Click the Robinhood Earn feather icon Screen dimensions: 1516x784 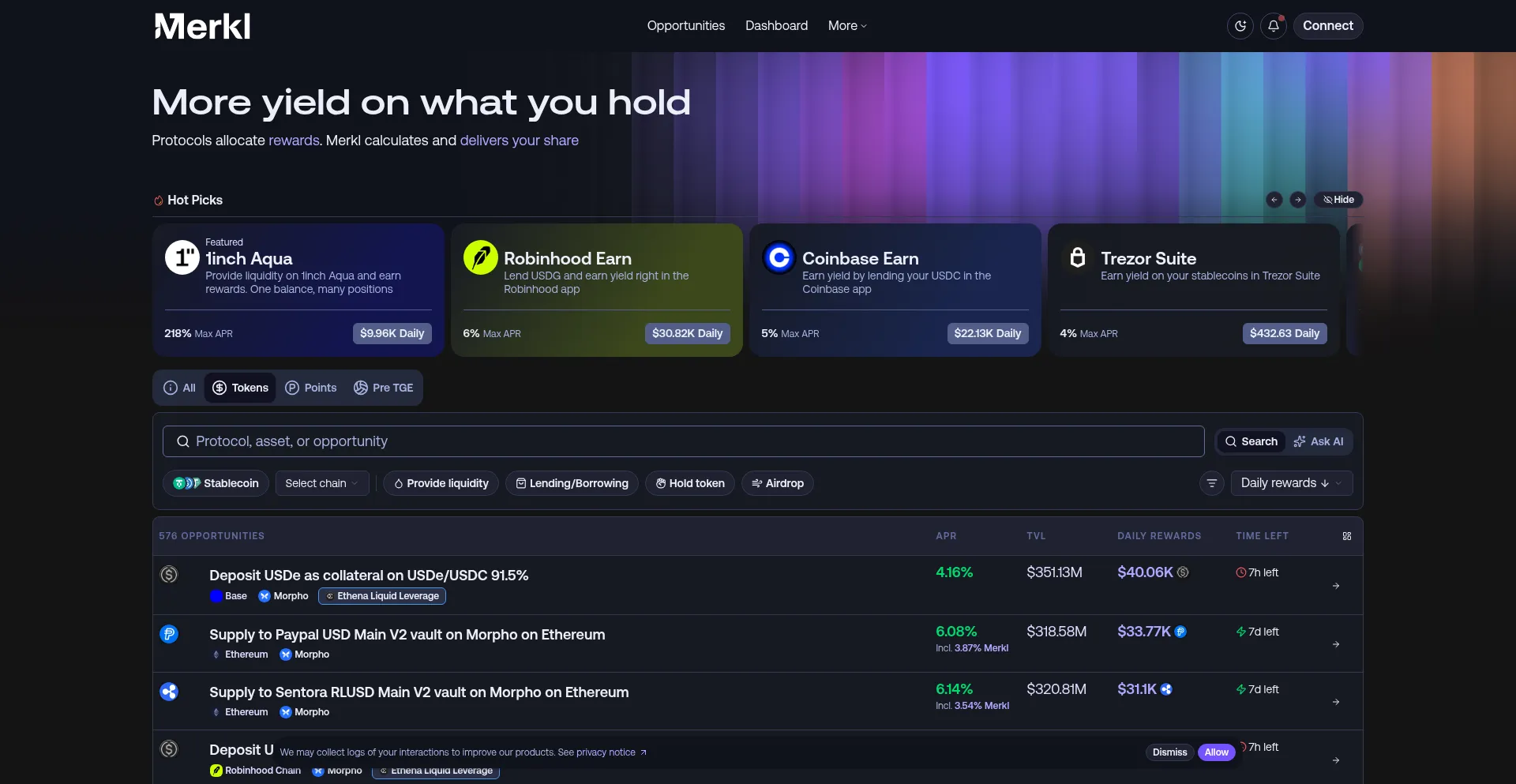(x=480, y=257)
